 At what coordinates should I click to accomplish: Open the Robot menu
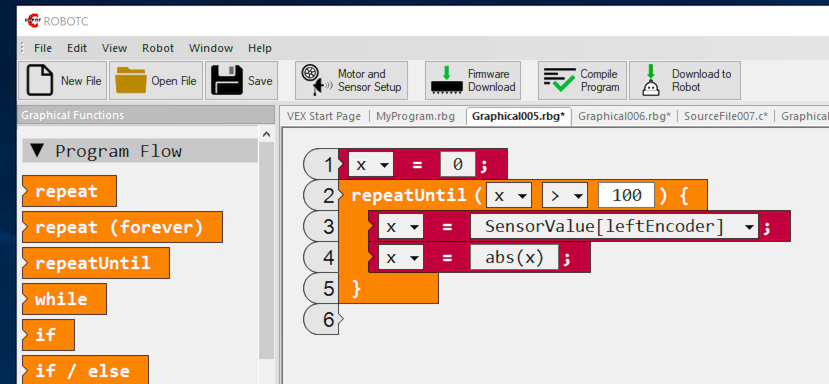(x=158, y=48)
